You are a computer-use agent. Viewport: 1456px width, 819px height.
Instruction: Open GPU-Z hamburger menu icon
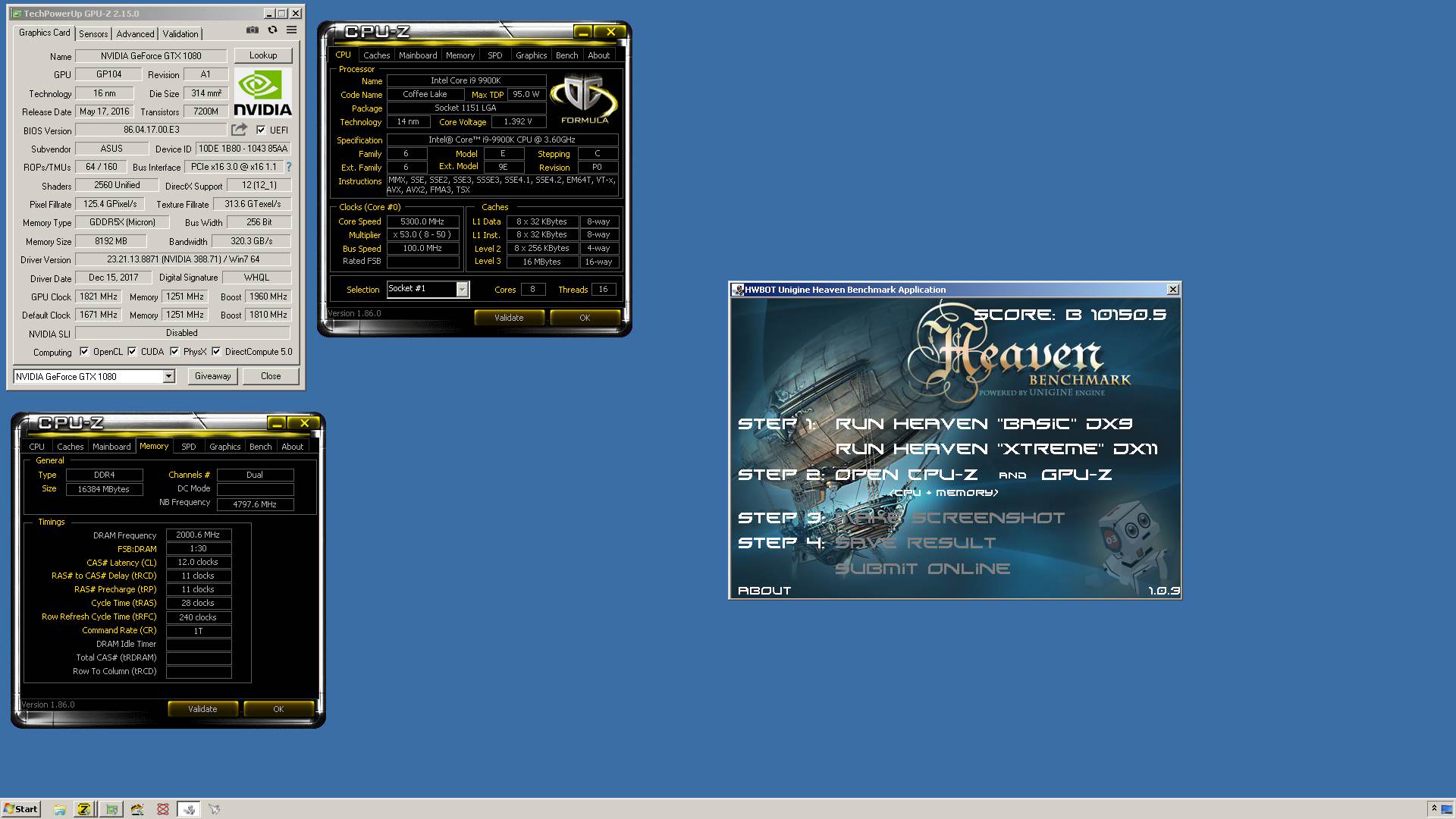pyautogui.click(x=291, y=30)
